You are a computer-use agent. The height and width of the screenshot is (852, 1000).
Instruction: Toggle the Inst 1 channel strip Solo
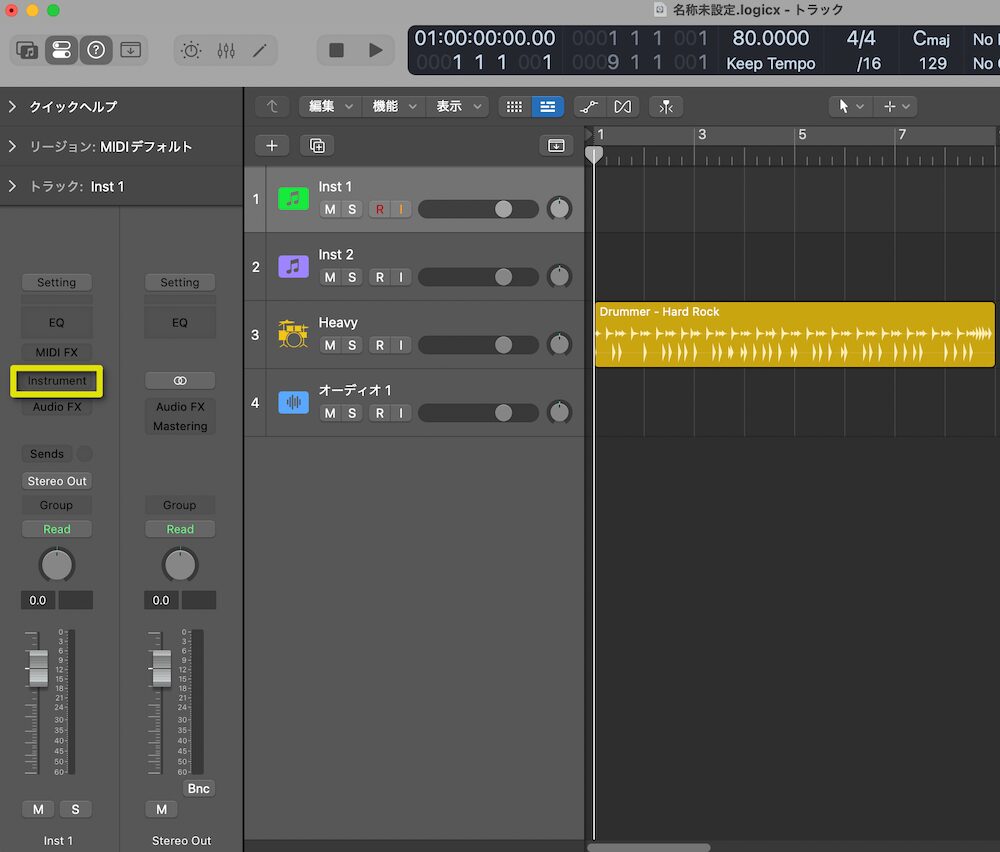point(75,809)
